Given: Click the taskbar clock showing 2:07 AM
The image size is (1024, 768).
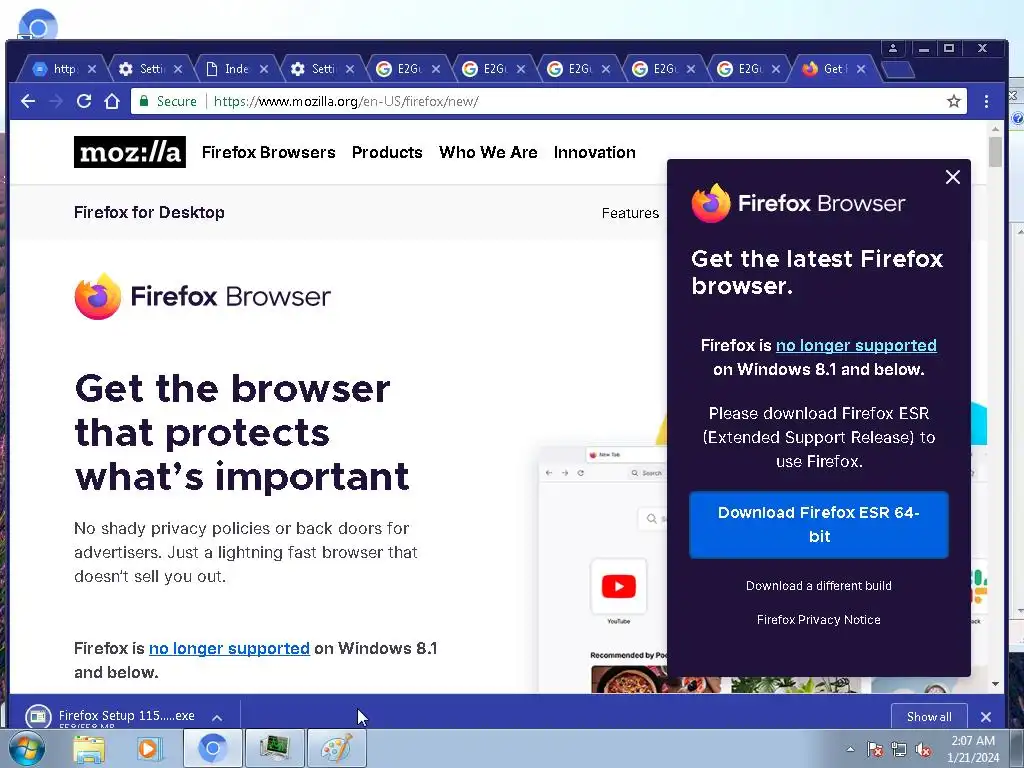Looking at the screenshot, I should coord(973,749).
